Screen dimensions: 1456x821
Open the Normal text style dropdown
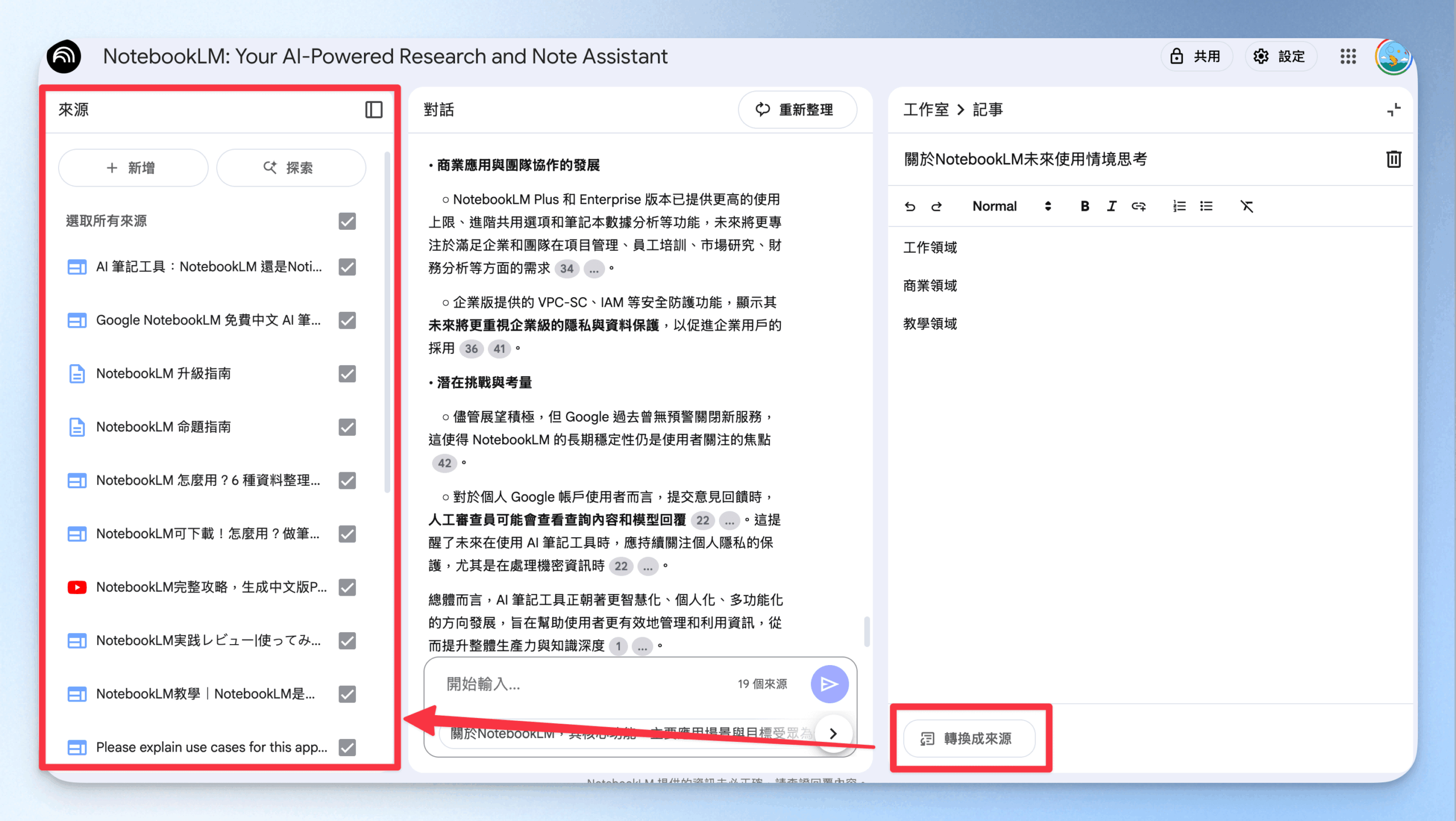[1012, 207]
